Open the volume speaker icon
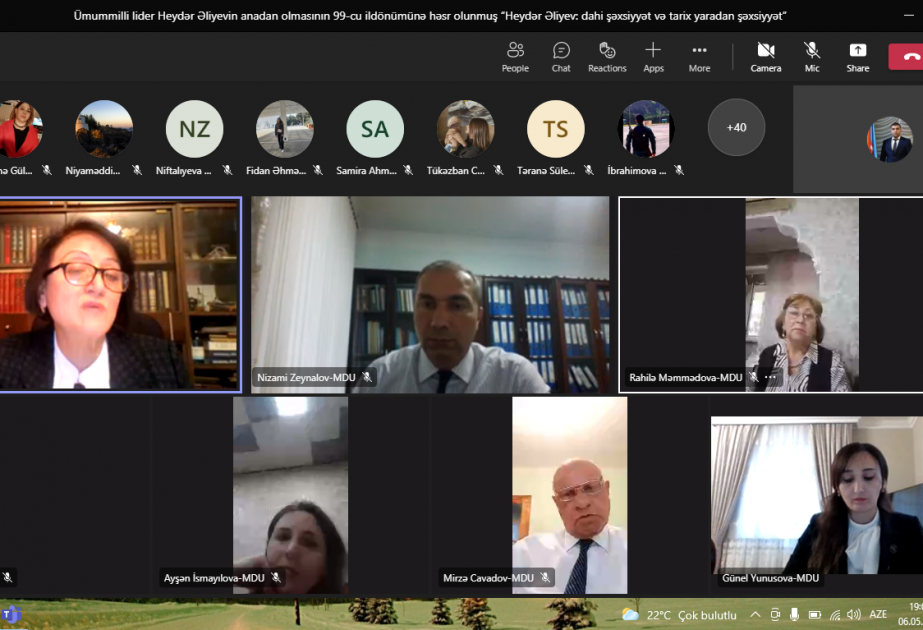 click(x=854, y=615)
